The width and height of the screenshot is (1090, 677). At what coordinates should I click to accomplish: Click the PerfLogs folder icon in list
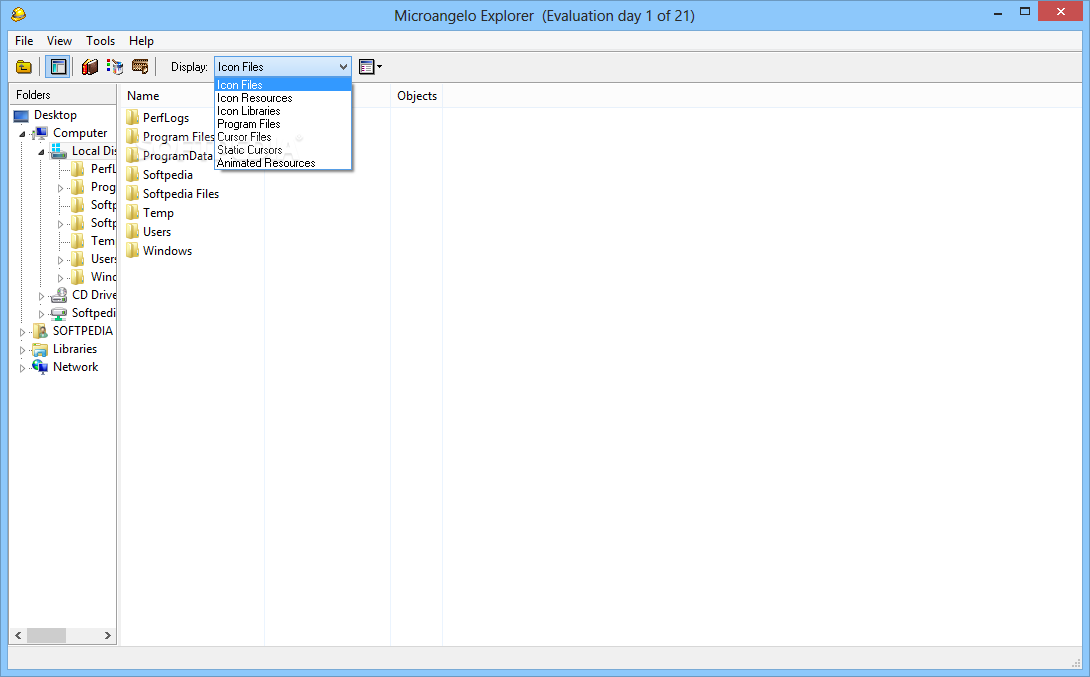pyautogui.click(x=133, y=117)
